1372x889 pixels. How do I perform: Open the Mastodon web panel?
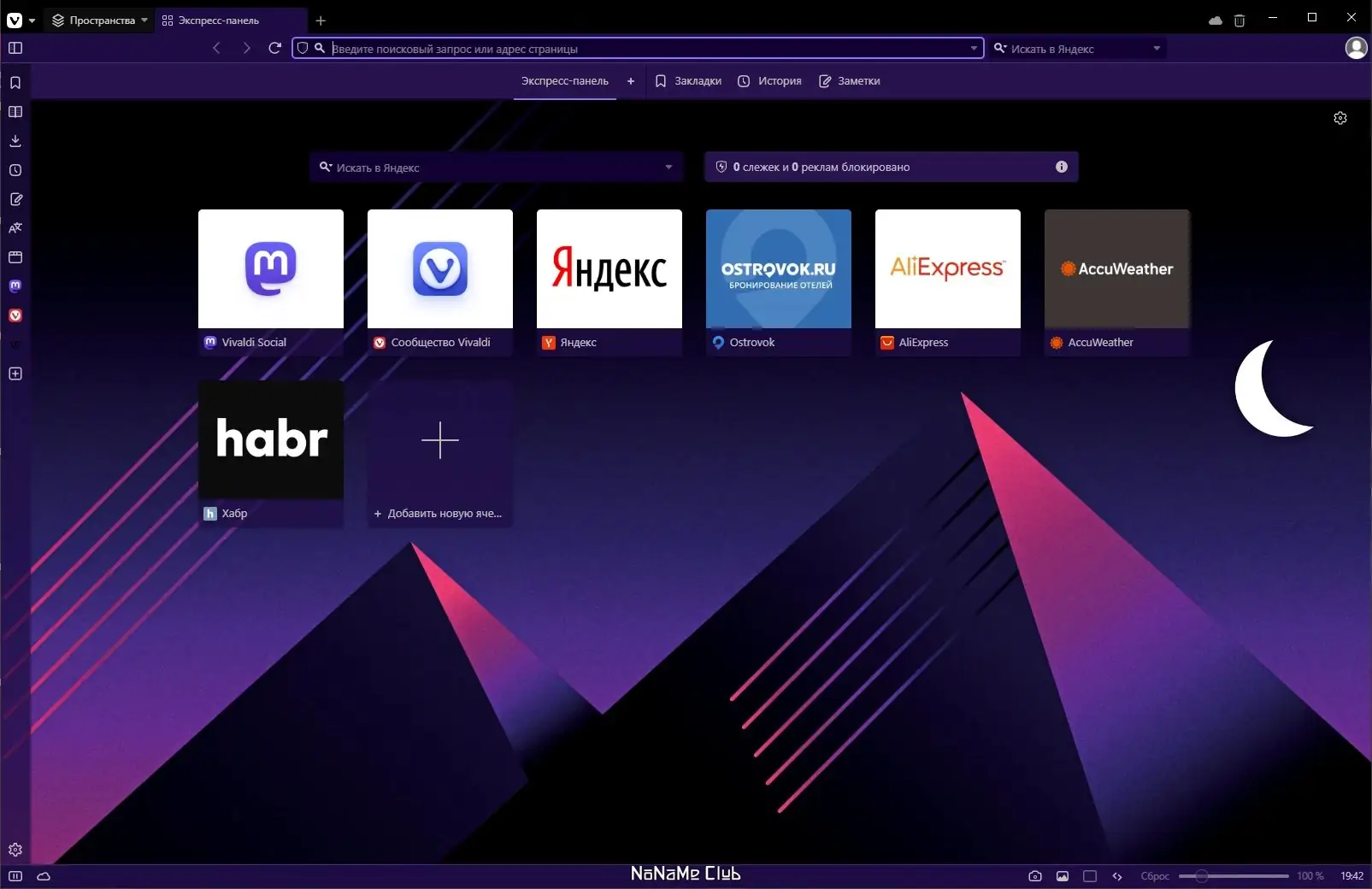tap(15, 286)
